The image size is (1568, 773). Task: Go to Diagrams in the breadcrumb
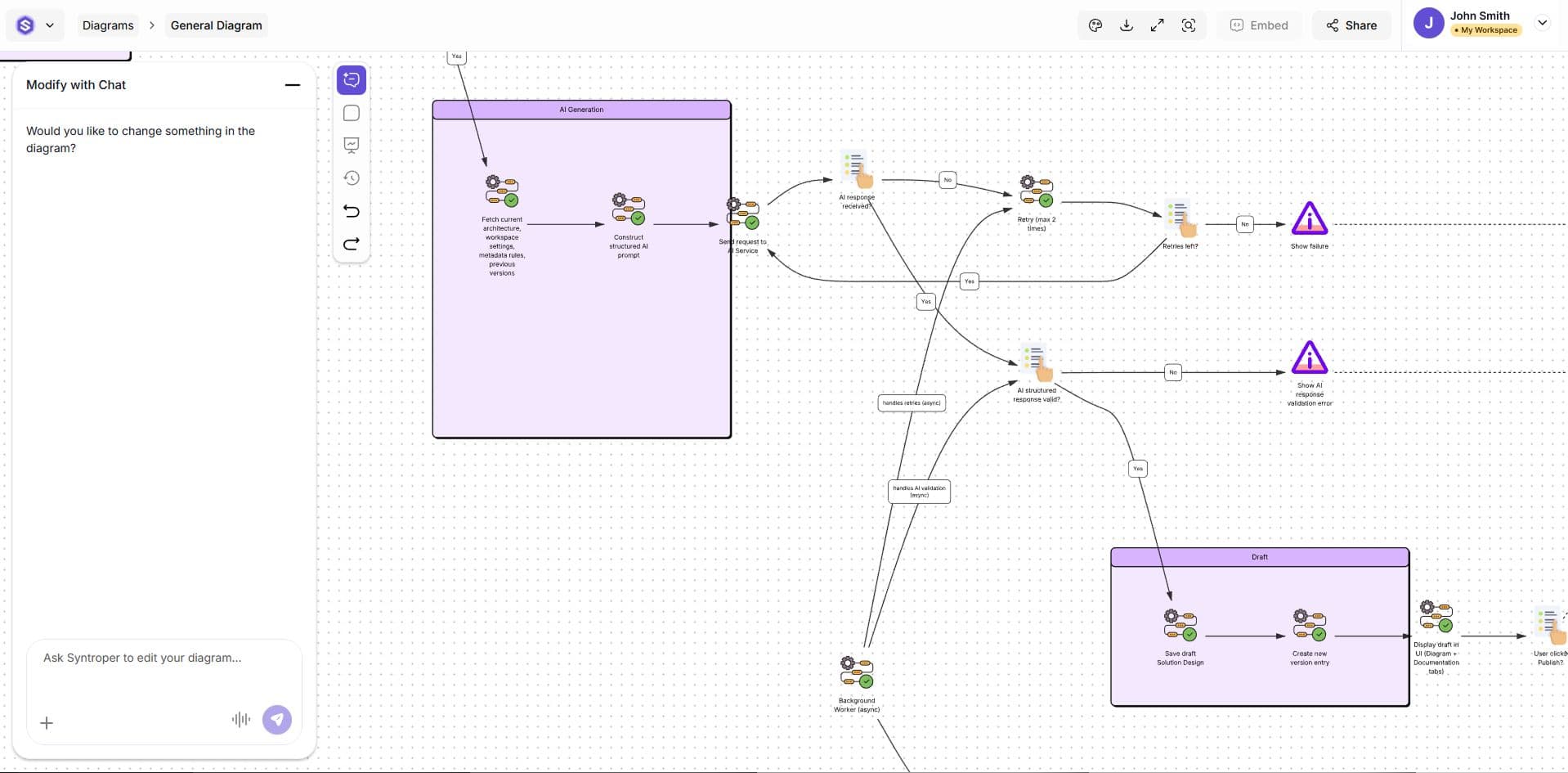pyautogui.click(x=108, y=25)
